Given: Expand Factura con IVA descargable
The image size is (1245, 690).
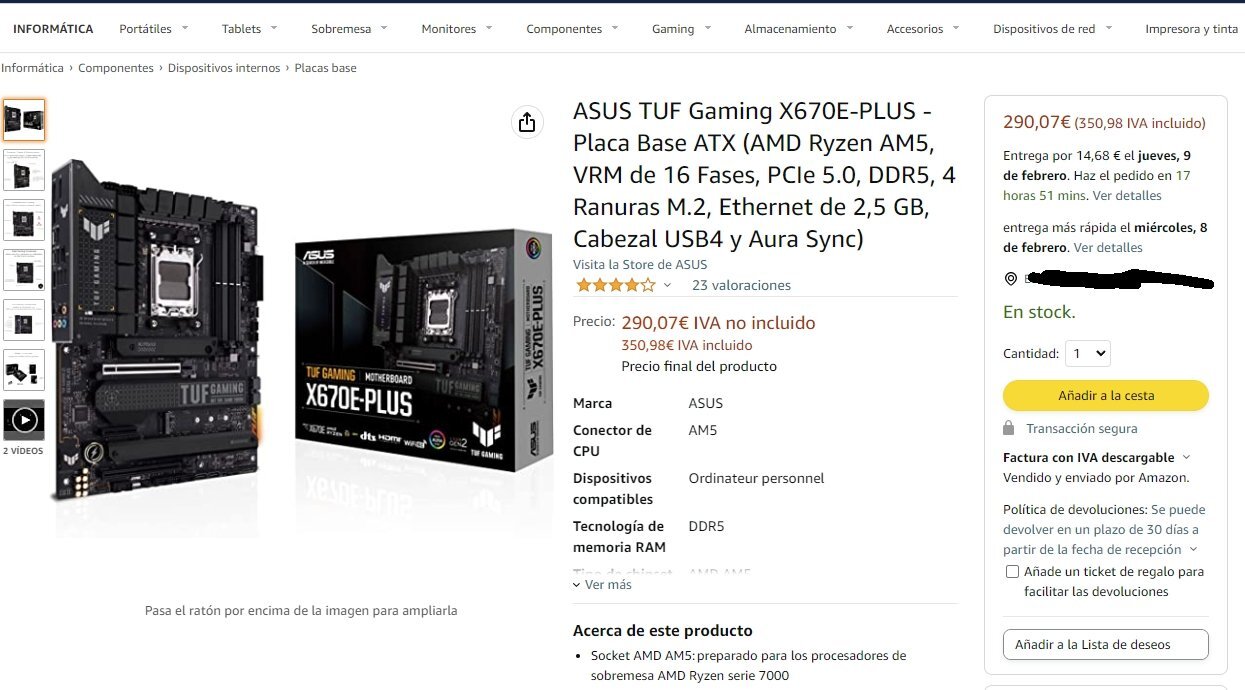Looking at the screenshot, I should coord(1096,457).
